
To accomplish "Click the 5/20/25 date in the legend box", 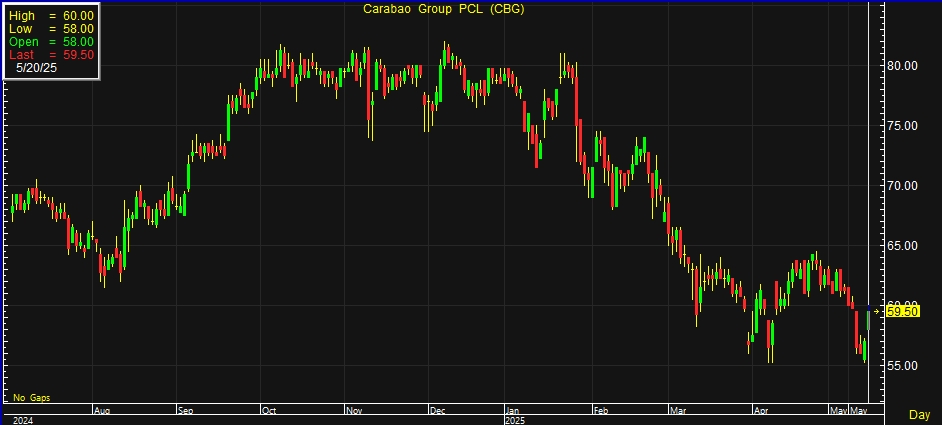I will [x=37, y=67].
